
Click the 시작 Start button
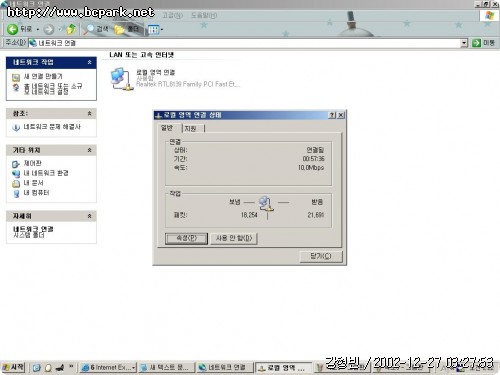click(x=13, y=367)
